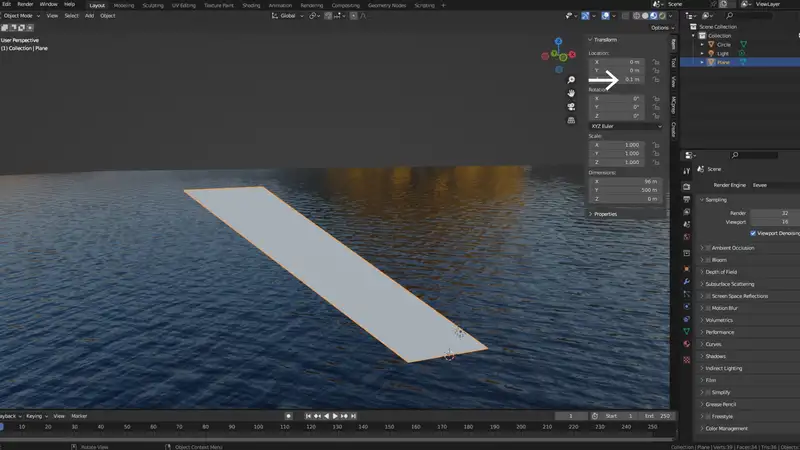Click the Circle object in outliner
This screenshot has width=800, height=450.
click(x=724, y=44)
